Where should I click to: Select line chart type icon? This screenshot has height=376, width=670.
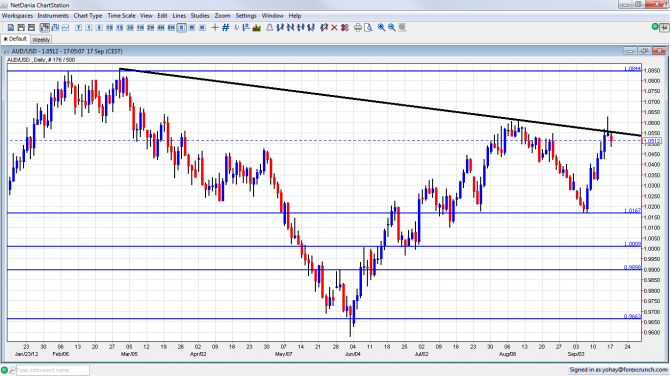[x=65, y=27]
